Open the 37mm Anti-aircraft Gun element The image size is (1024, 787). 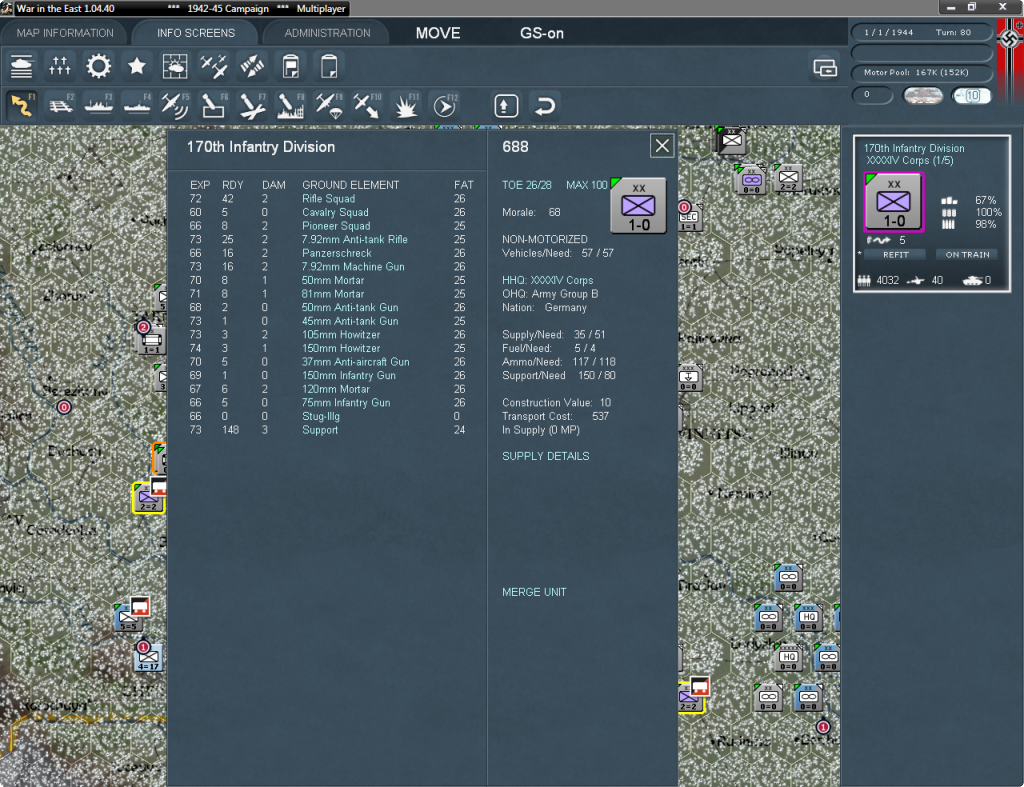(x=355, y=362)
